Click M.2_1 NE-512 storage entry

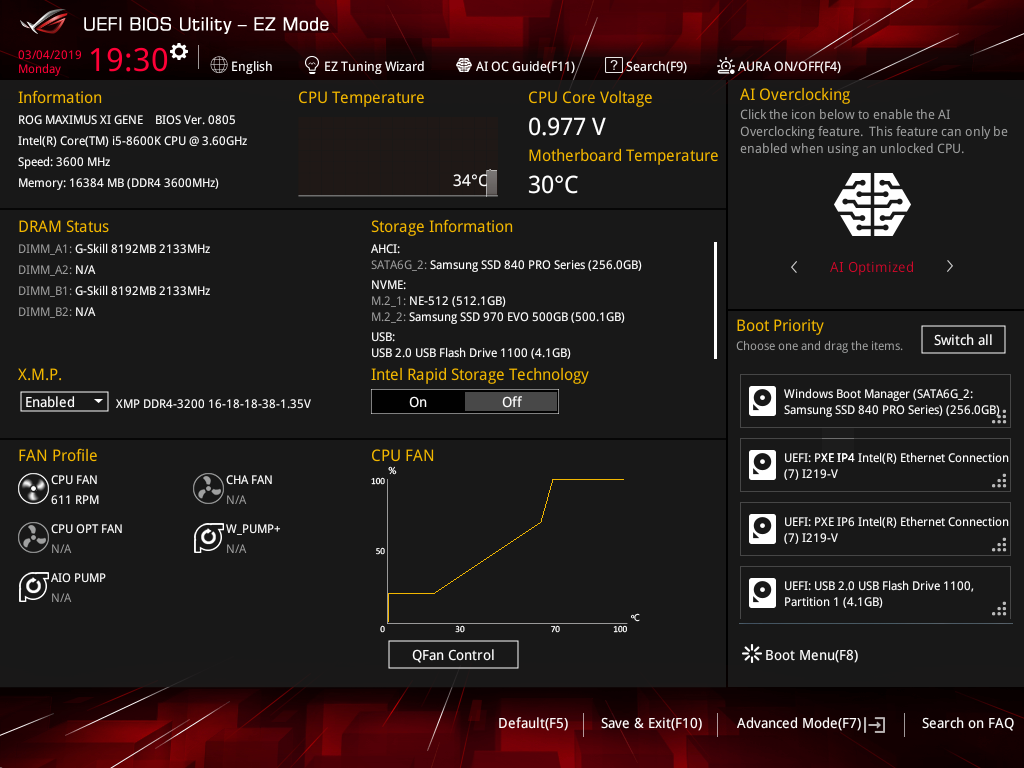(x=438, y=300)
